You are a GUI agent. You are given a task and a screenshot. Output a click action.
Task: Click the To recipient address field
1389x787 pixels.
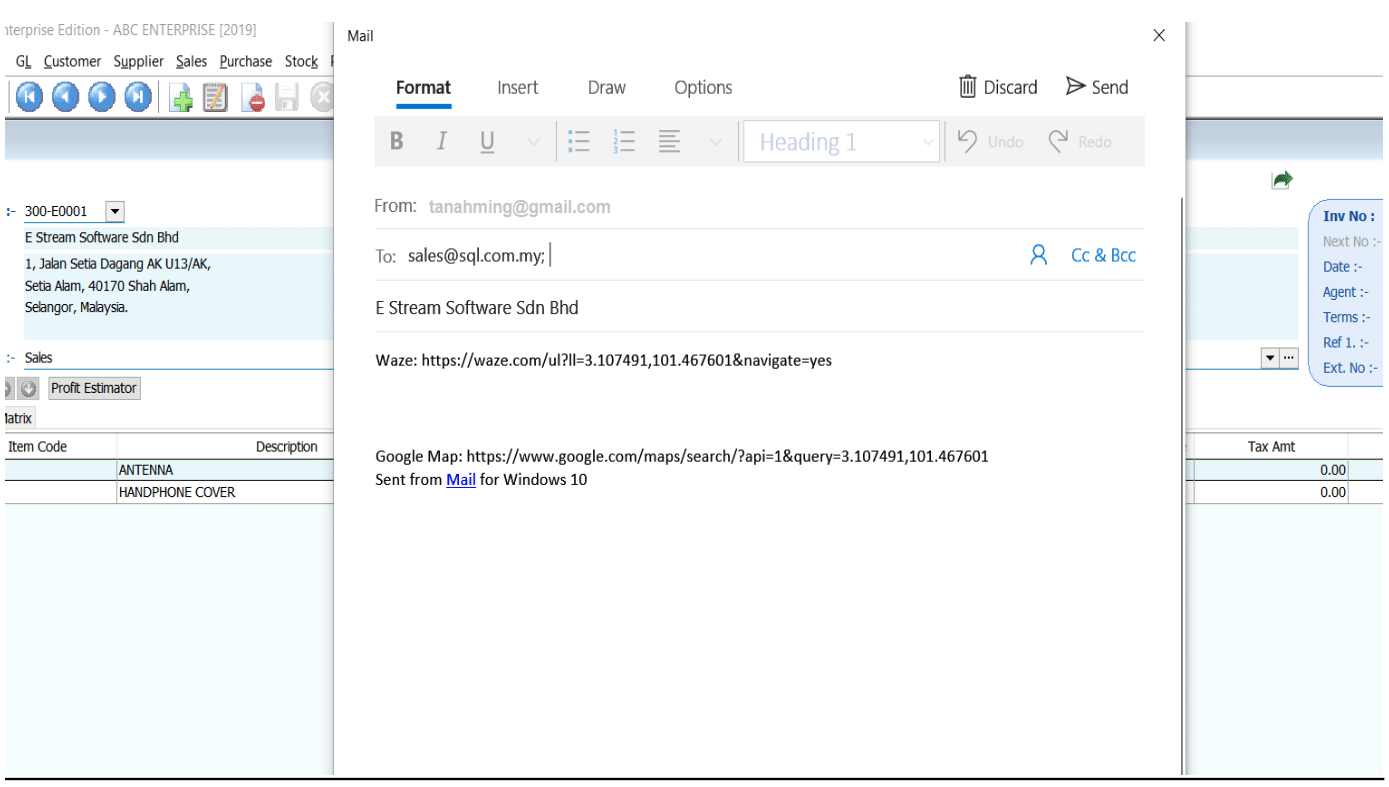pyautogui.click(x=780, y=256)
